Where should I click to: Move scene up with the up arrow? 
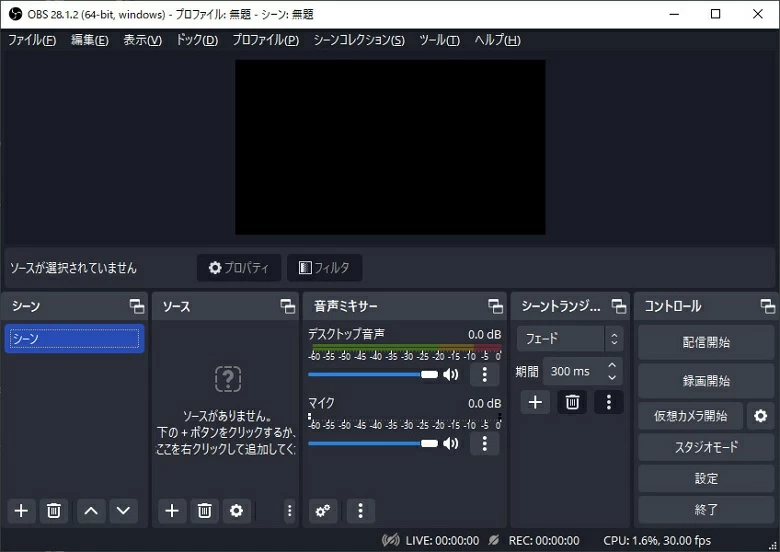pyautogui.click(x=91, y=511)
